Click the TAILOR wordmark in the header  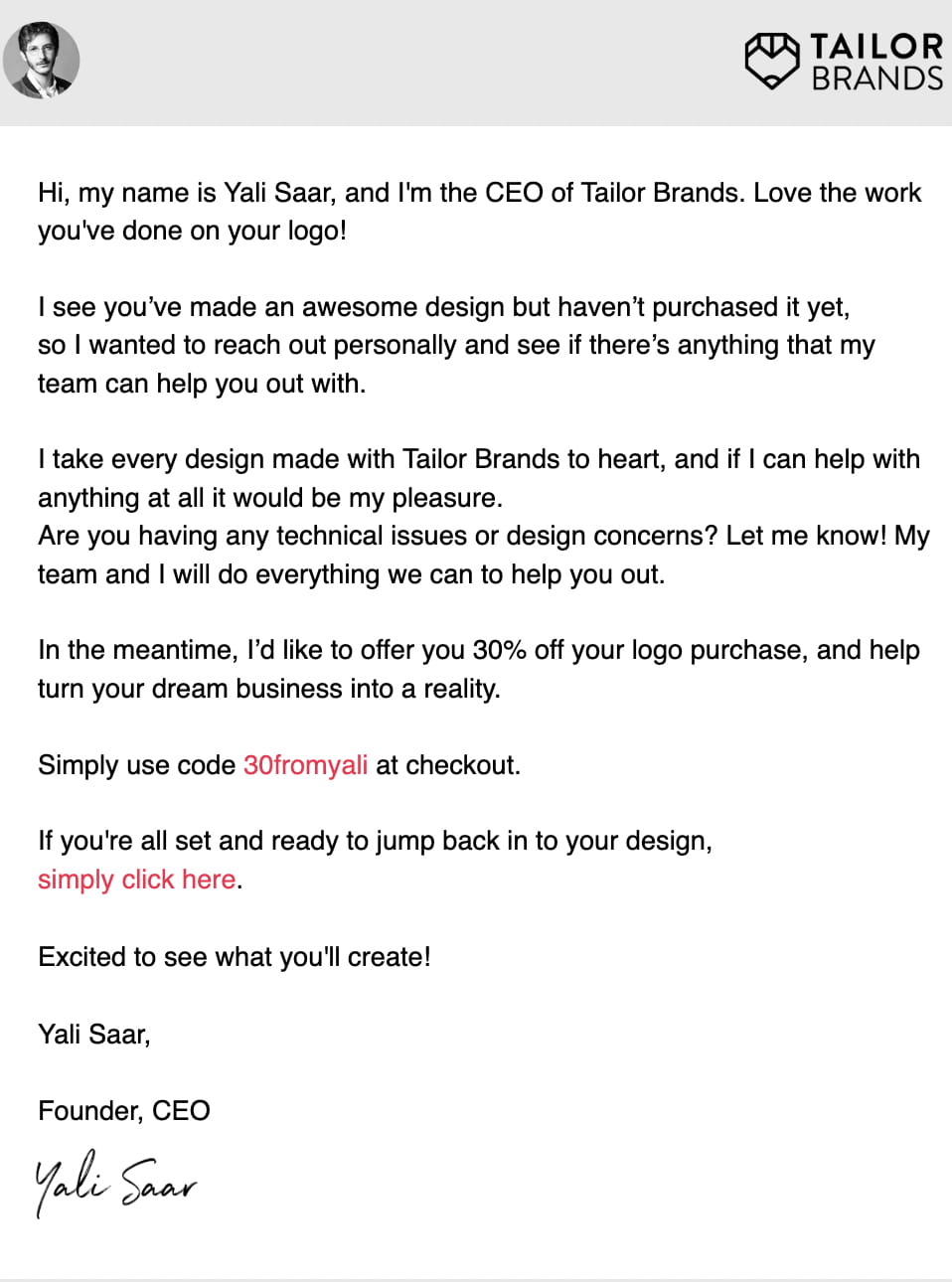pos(875,46)
